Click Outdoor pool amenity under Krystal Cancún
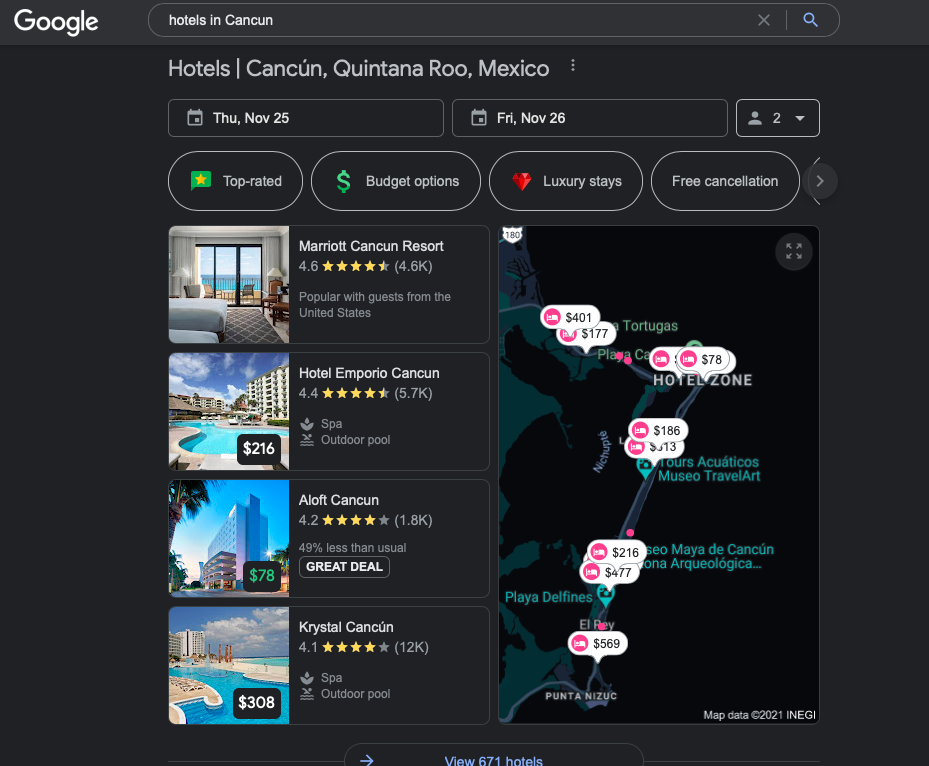Image resolution: width=929 pixels, height=766 pixels. pyautogui.click(x=345, y=693)
